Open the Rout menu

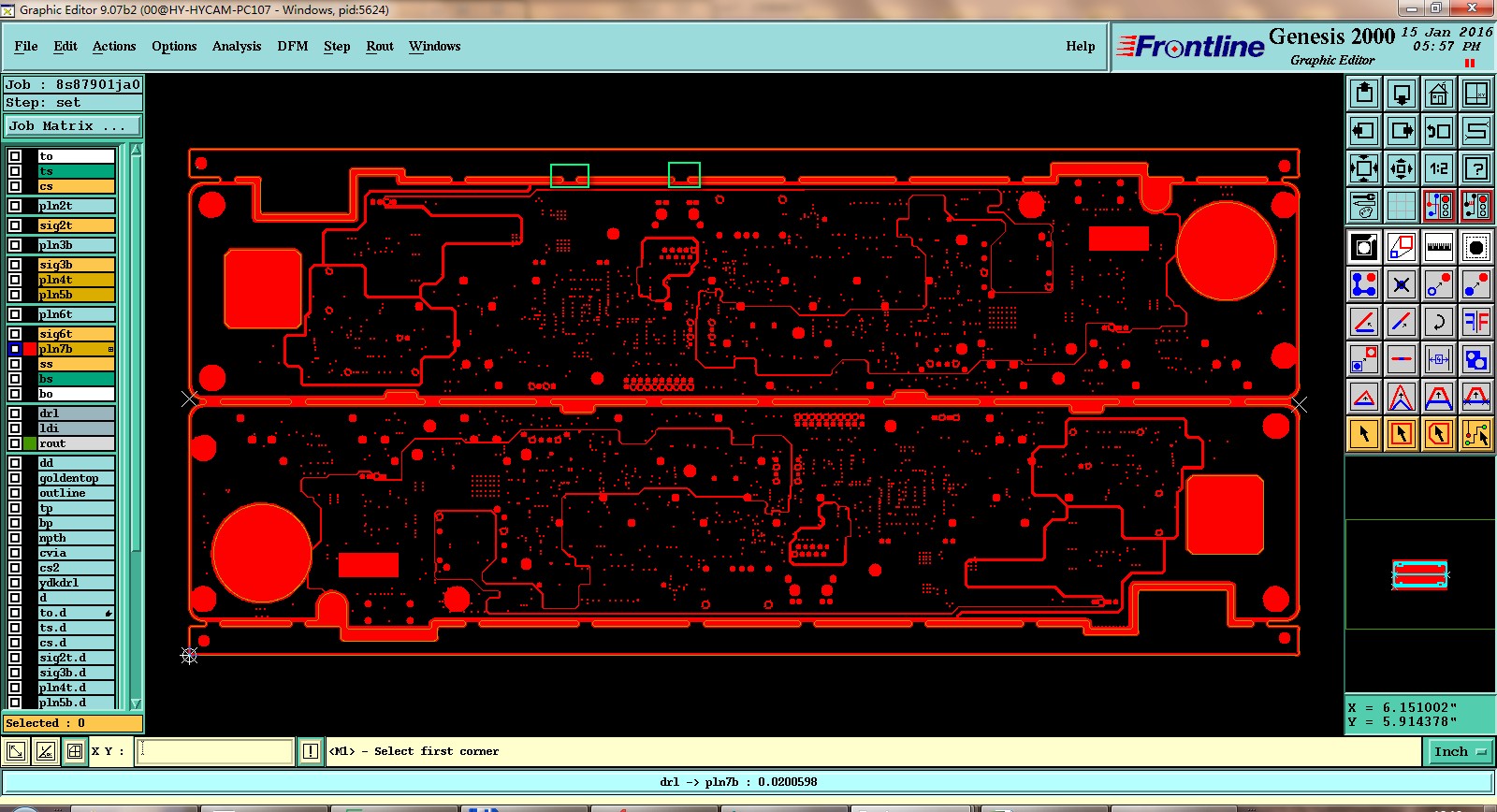tap(380, 46)
